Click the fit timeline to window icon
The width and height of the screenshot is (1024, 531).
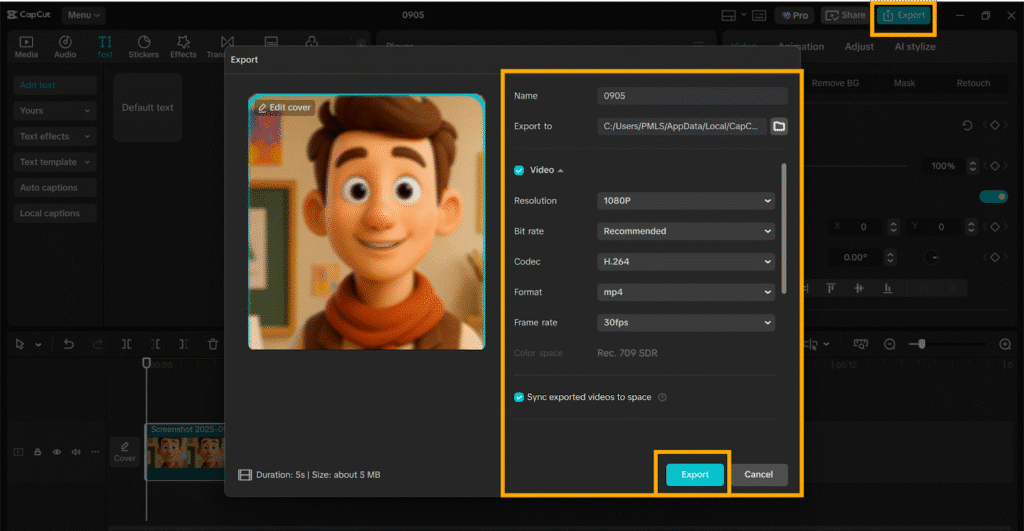(861, 344)
